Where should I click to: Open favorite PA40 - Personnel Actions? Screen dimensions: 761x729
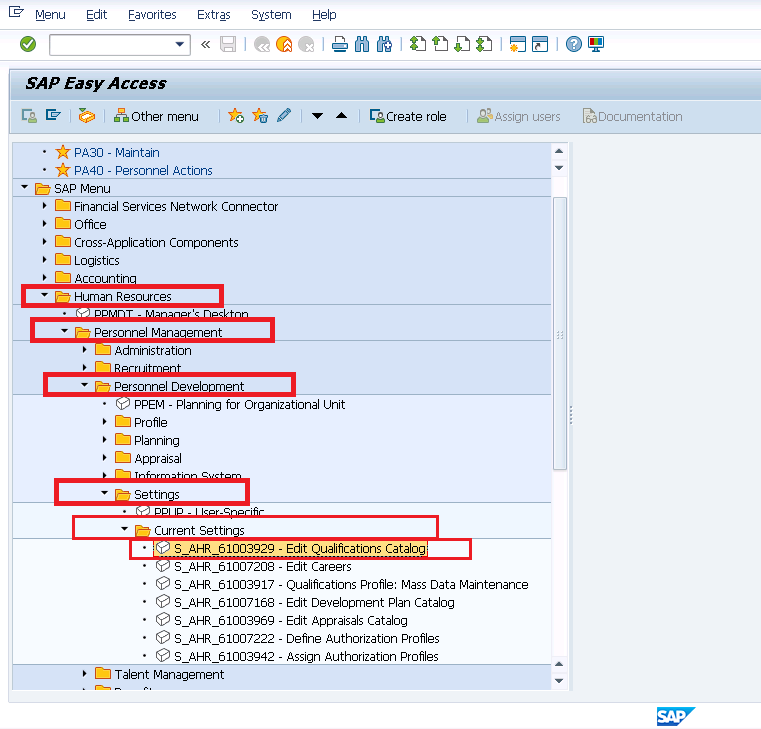[143, 170]
